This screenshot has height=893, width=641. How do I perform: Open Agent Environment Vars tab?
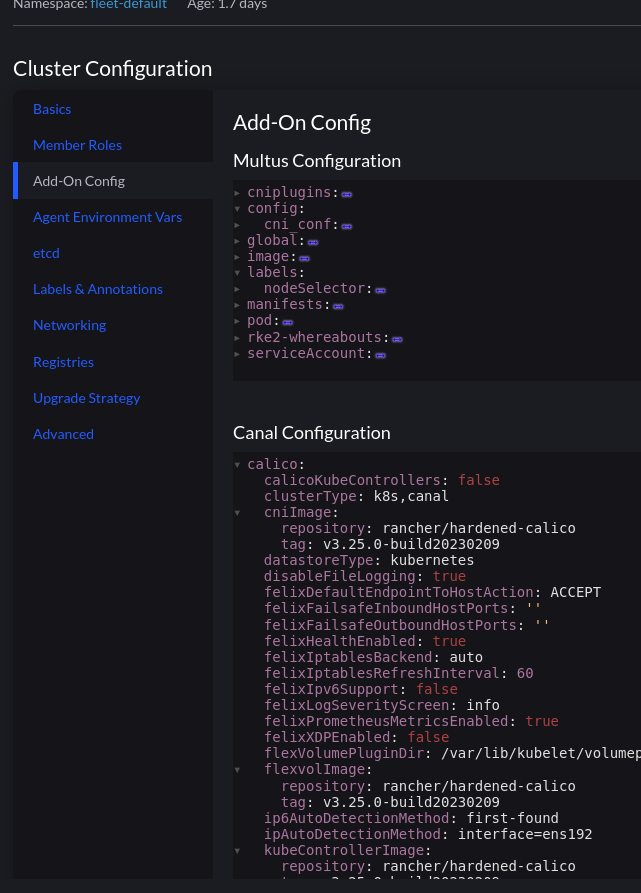click(108, 217)
